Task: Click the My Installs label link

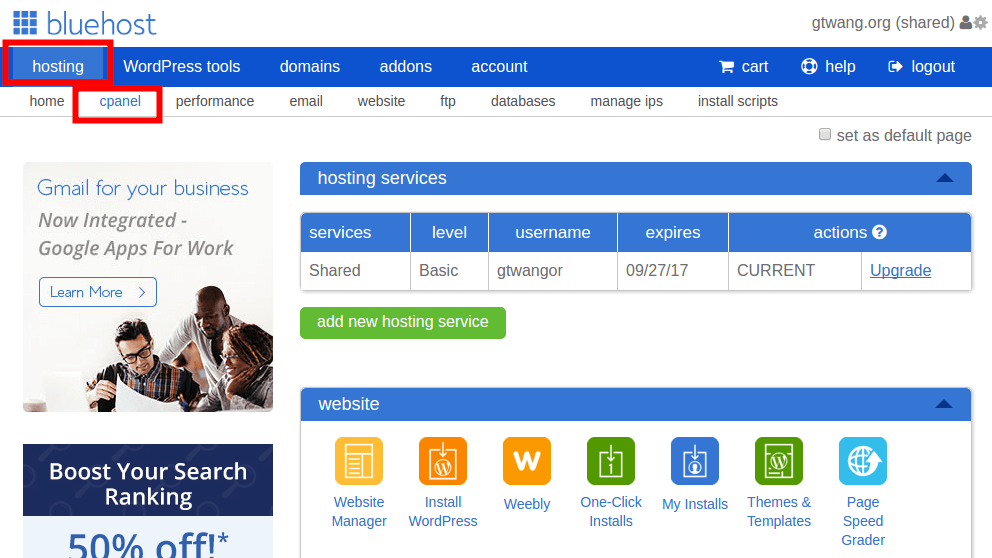Action: click(x=695, y=504)
